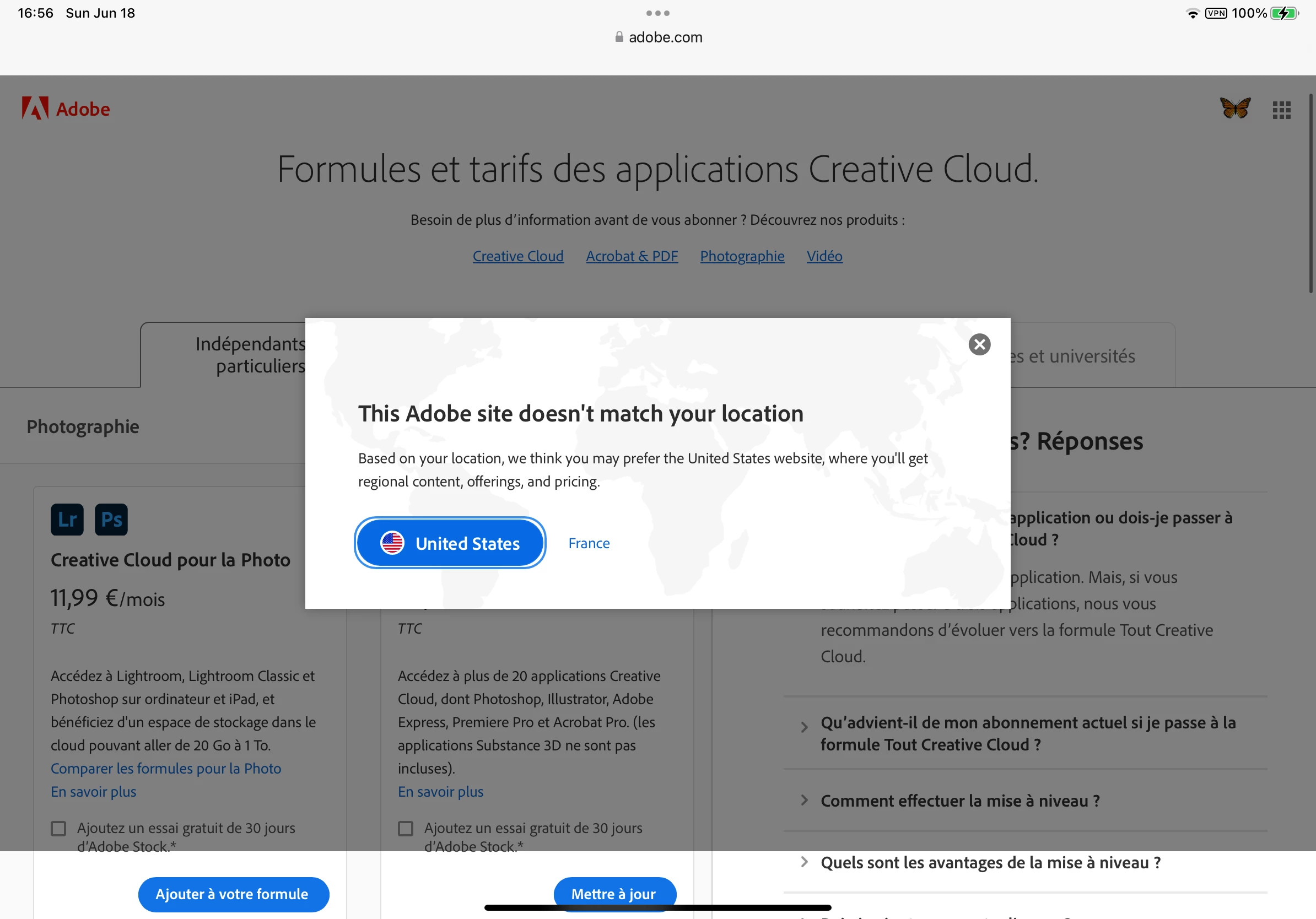Screen dimensions: 1316x919
Task: Click the Lightroom Lr app icon
Action: [67, 520]
